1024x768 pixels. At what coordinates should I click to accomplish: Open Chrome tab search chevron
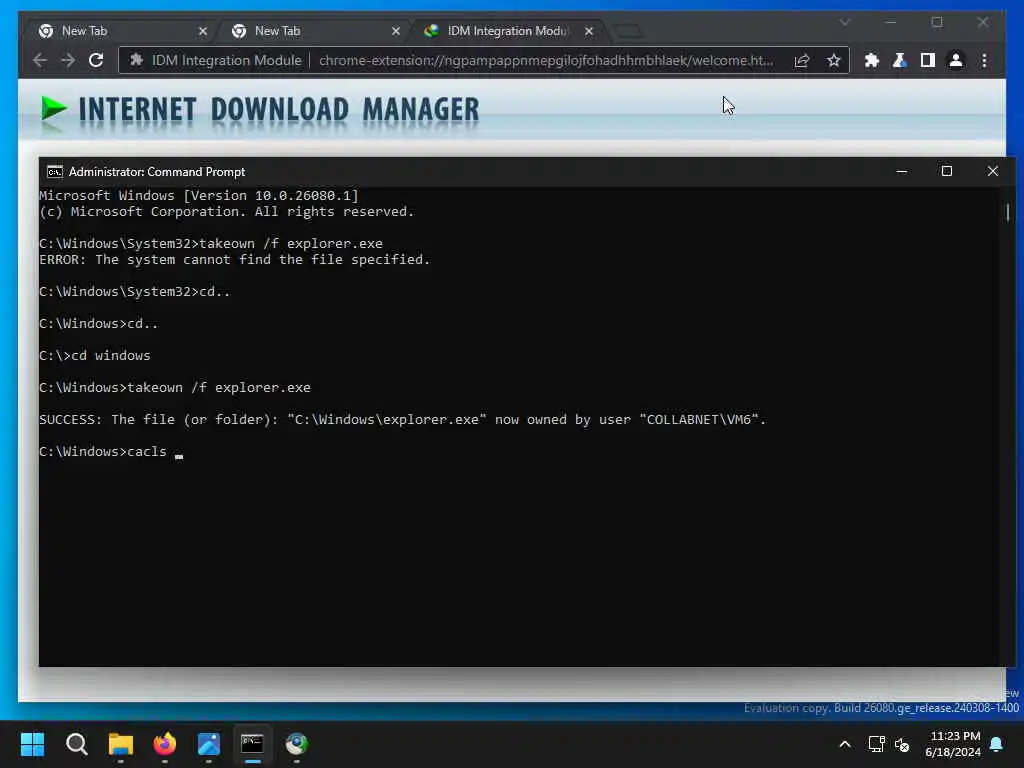pyautogui.click(x=845, y=22)
